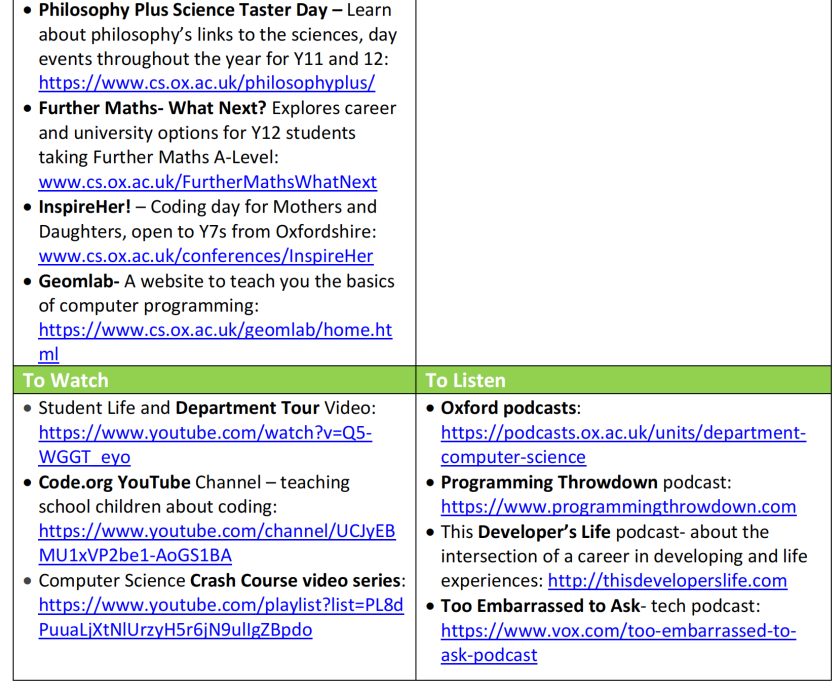Click the 'Code.org YouTube' bold text
The width and height of the screenshot is (835, 681).
click(x=114, y=482)
